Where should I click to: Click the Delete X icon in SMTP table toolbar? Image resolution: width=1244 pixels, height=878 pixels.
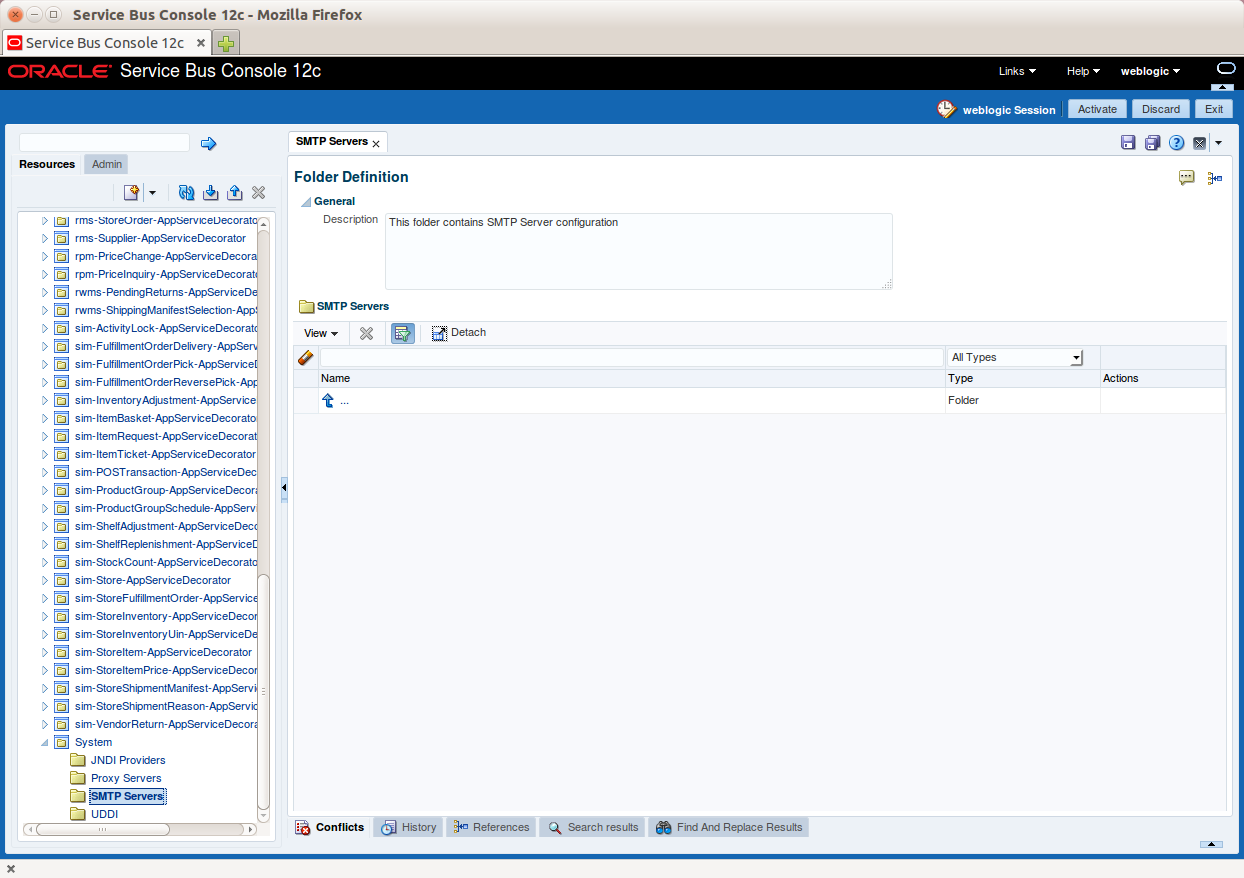click(366, 333)
